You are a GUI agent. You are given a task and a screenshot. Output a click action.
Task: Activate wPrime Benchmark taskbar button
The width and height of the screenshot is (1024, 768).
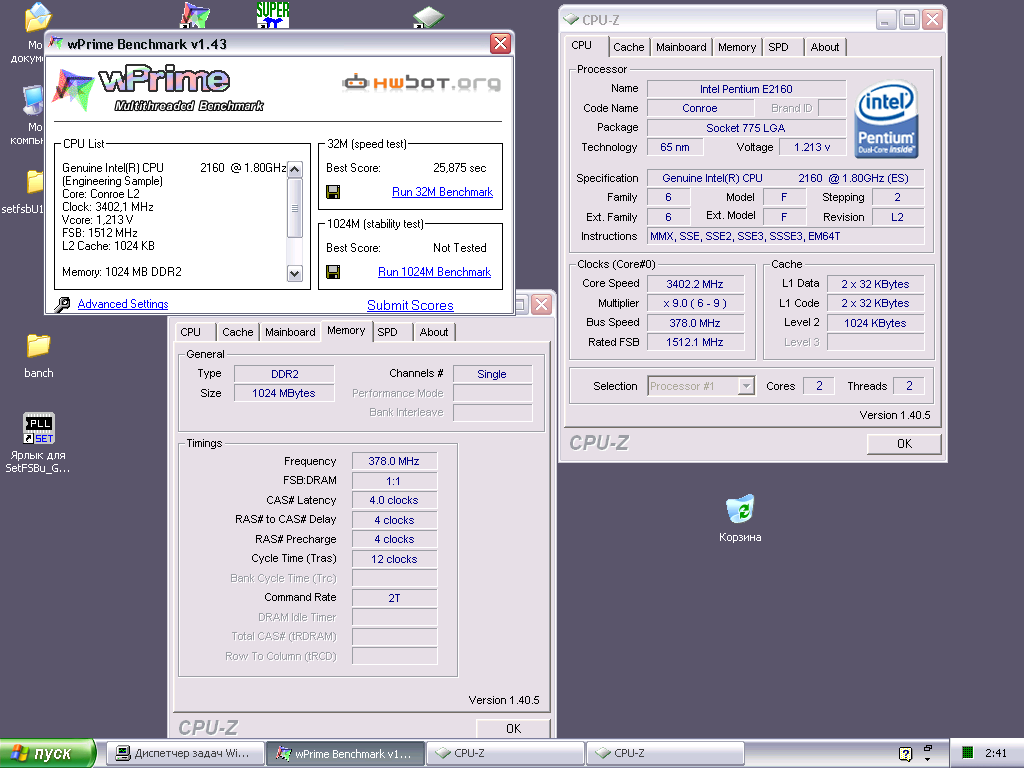point(345,754)
